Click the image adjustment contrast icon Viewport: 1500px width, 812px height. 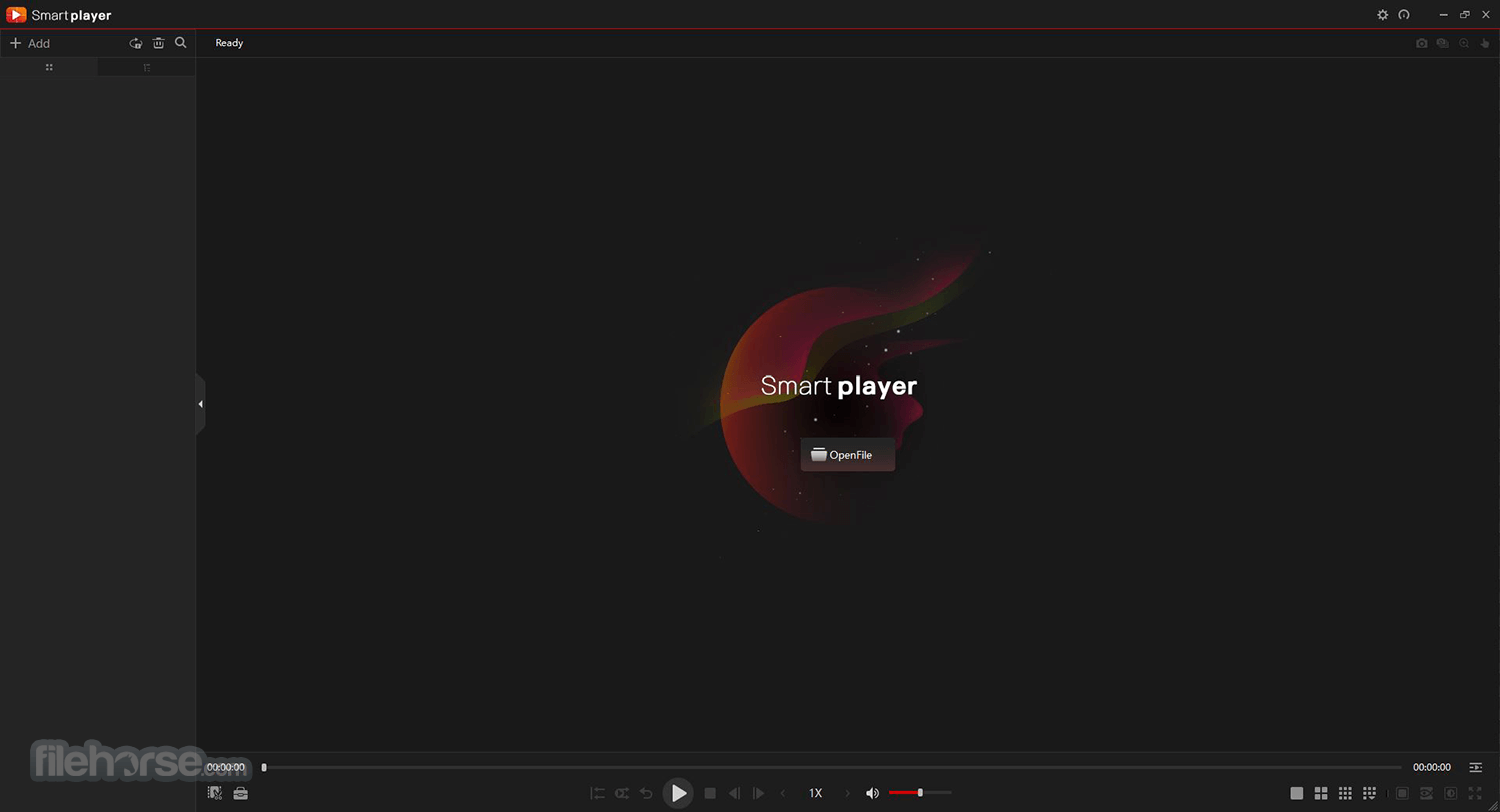coord(1450,793)
